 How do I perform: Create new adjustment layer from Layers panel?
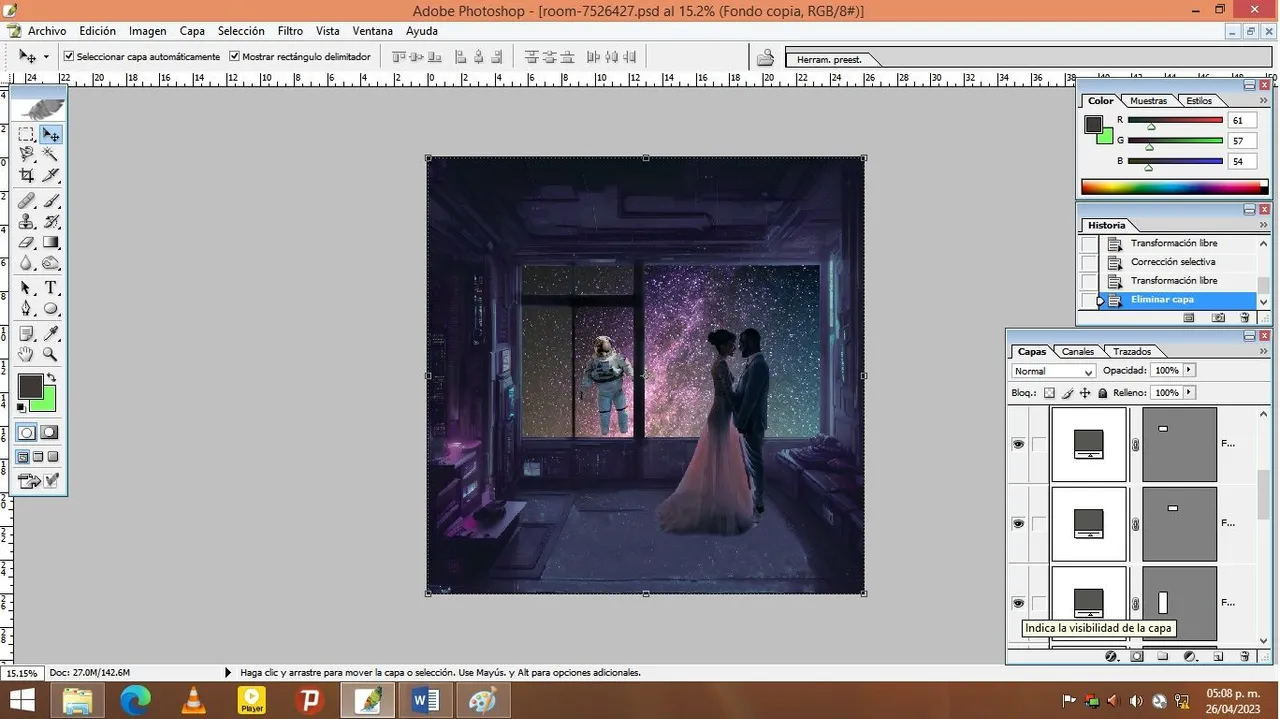point(1190,657)
